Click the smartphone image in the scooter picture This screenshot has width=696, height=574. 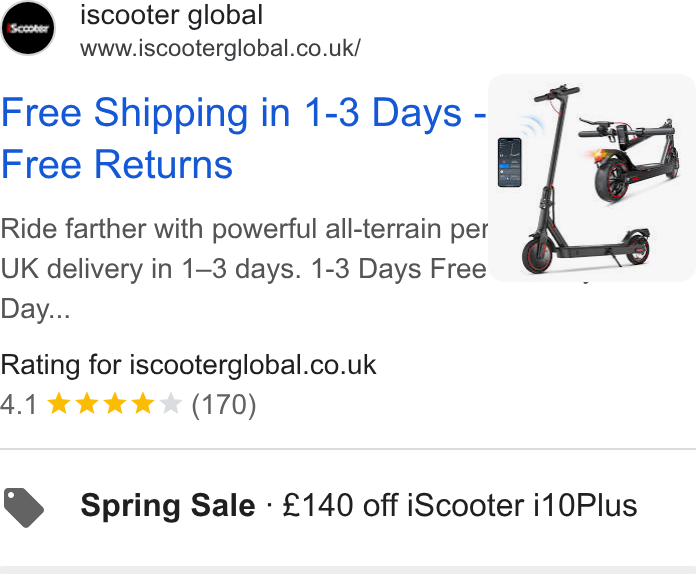[510, 162]
